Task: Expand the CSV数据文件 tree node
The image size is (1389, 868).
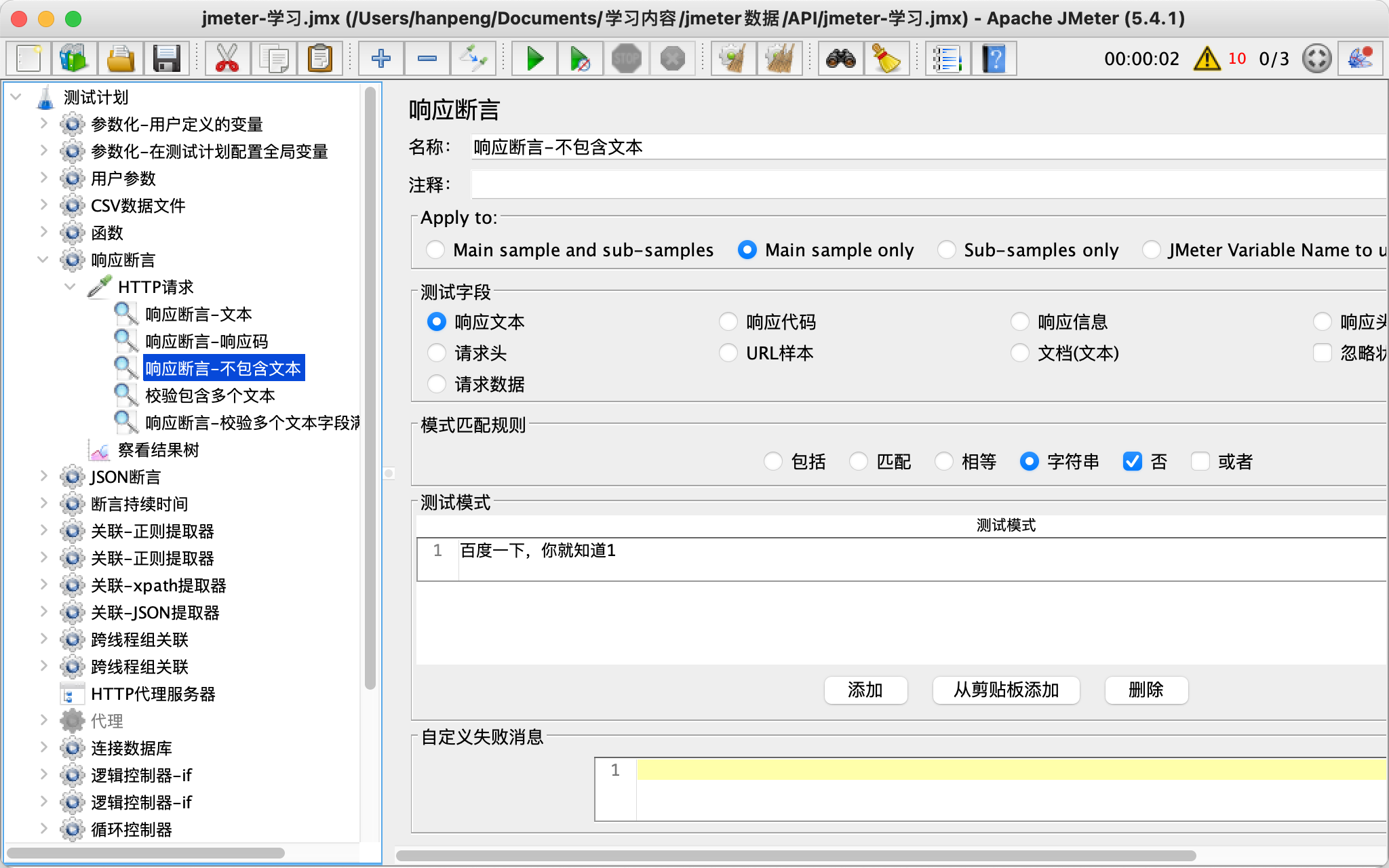Action: click(x=43, y=205)
